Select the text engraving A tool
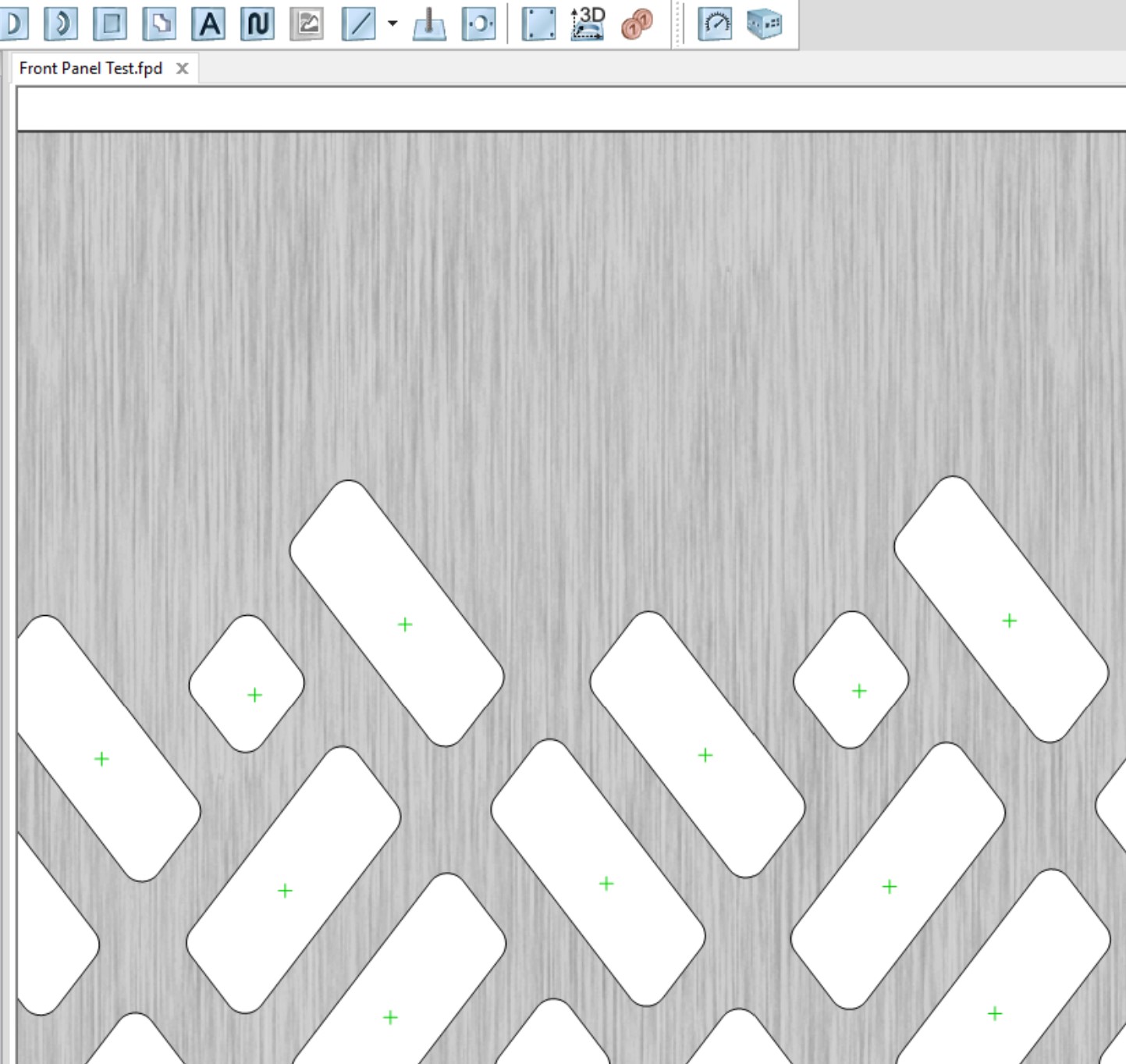Image resolution: width=1126 pixels, height=1064 pixels. 208,23
